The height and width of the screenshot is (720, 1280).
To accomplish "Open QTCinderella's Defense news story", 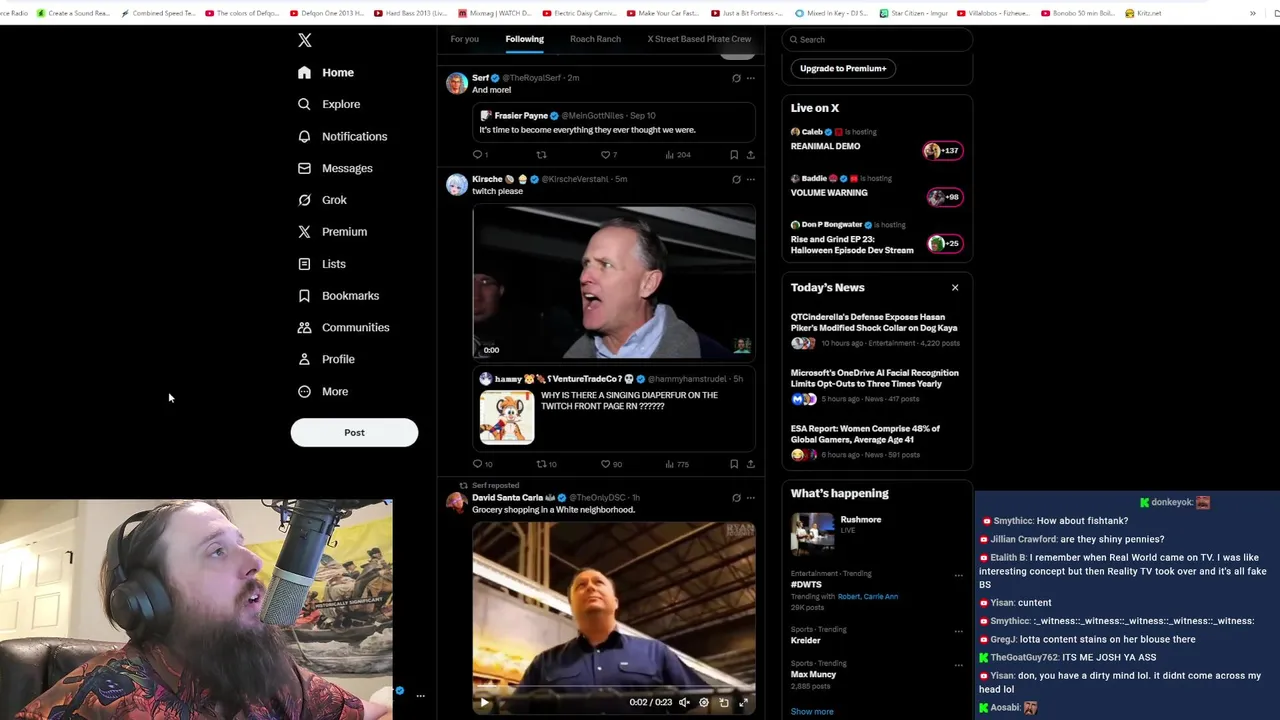I will [x=877, y=332].
